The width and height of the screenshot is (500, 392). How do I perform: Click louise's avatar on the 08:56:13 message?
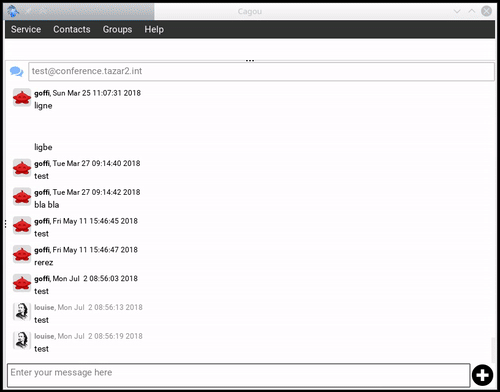[22, 312]
